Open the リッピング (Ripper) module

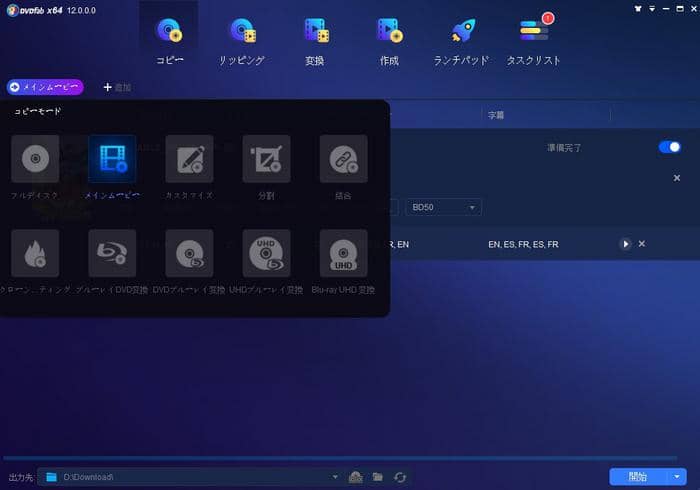point(242,40)
